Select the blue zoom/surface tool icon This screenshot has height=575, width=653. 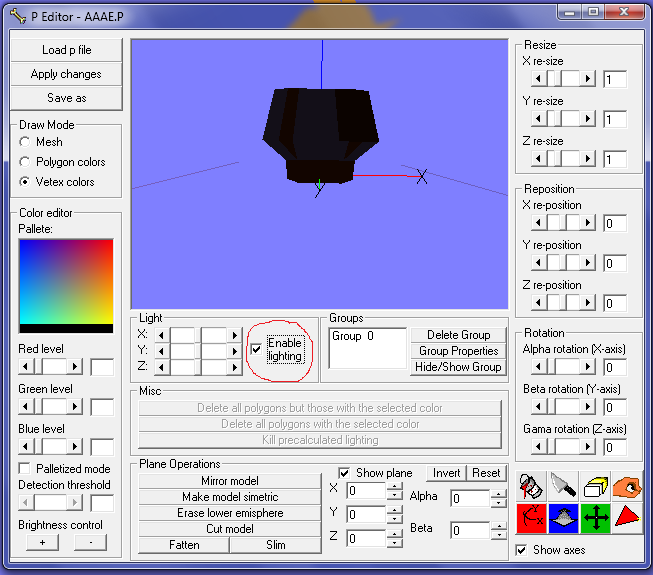pos(563,518)
